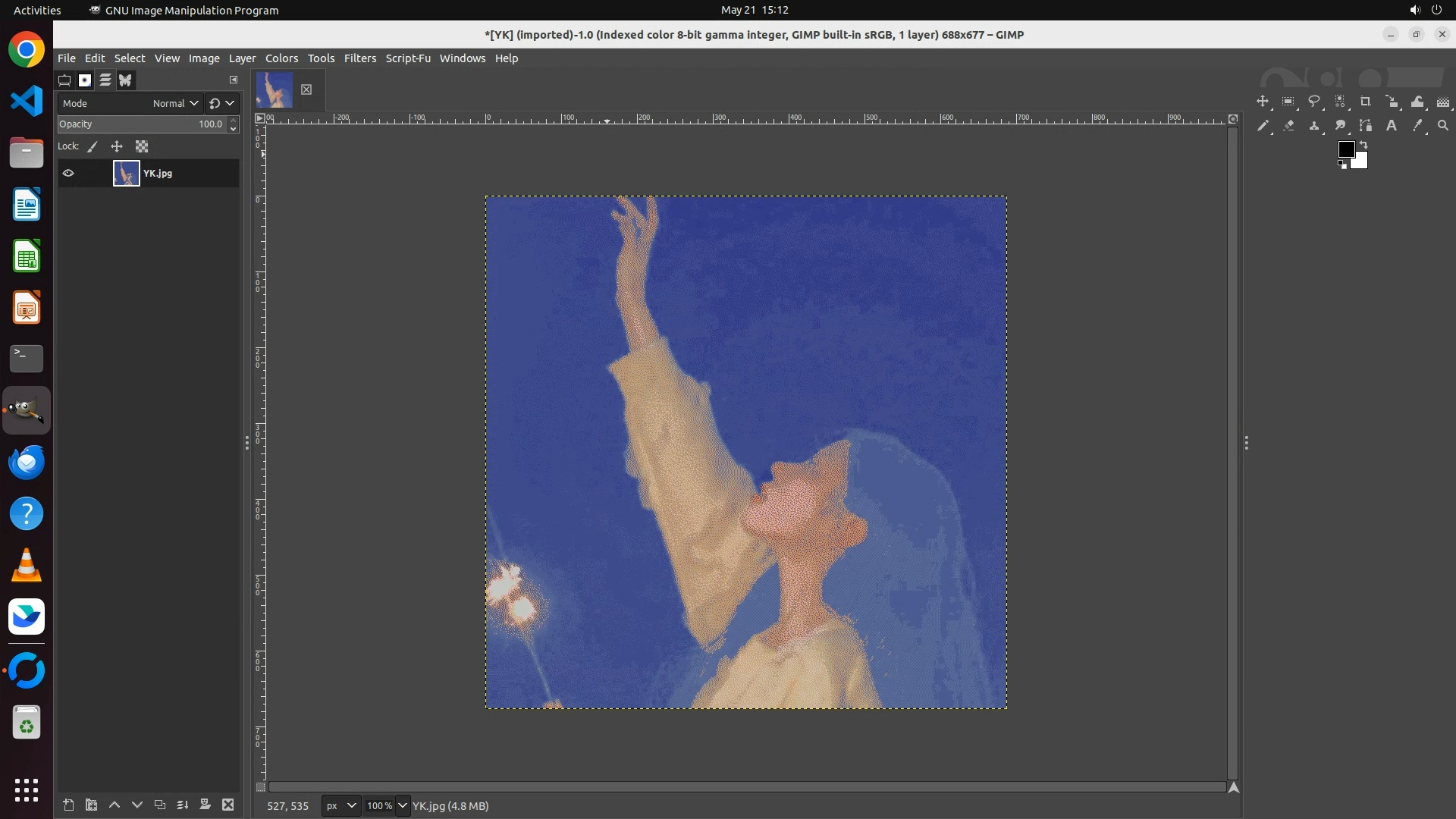Screen dimensions: 1456x819
Task: Select the Clone stamp tool
Action: click(1314, 126)
